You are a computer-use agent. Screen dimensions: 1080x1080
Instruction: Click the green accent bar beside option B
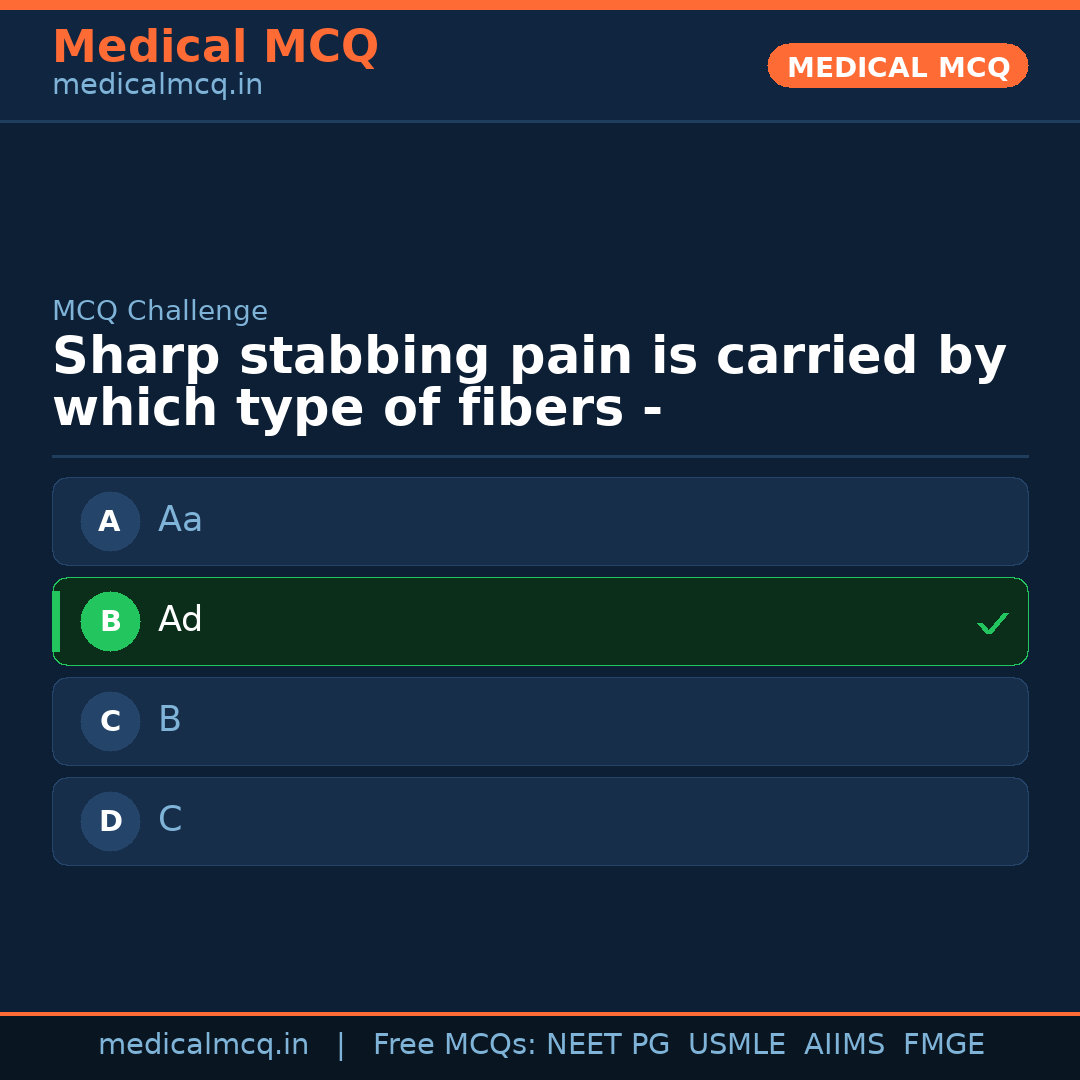click(x=56, y=621)
